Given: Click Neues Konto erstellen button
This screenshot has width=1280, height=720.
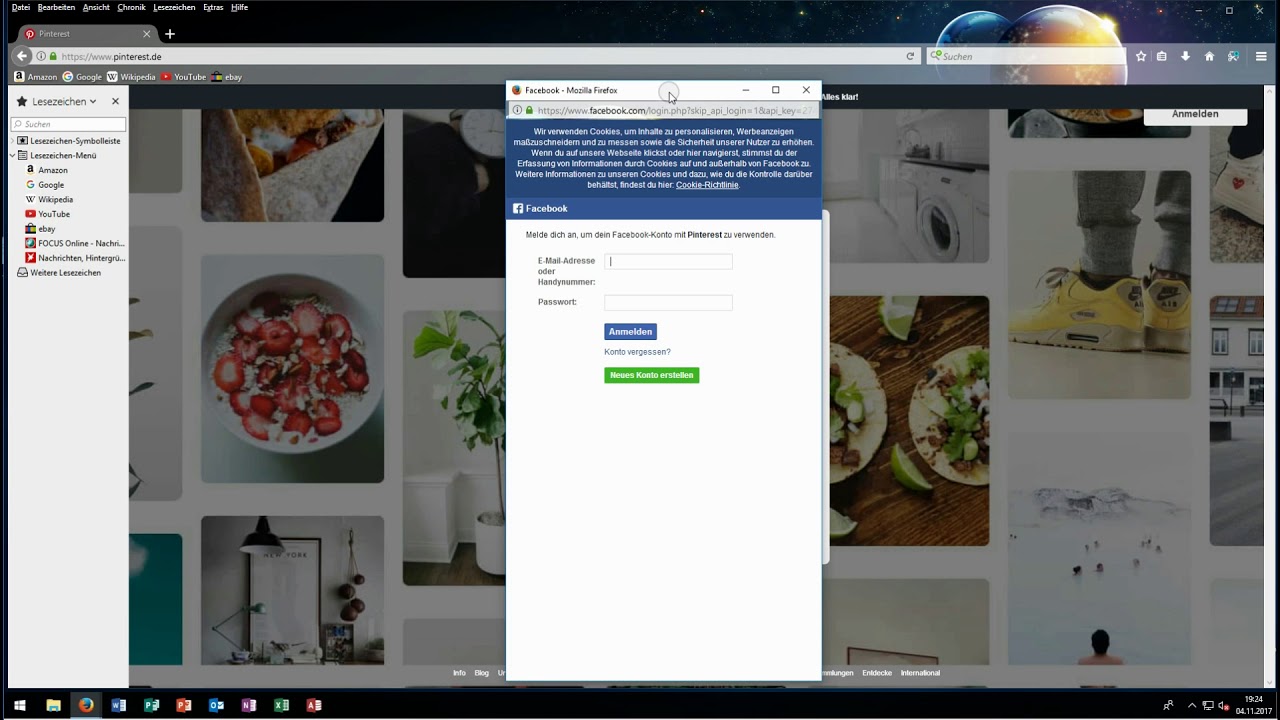Looking at the screenshot, I should 651,375.
